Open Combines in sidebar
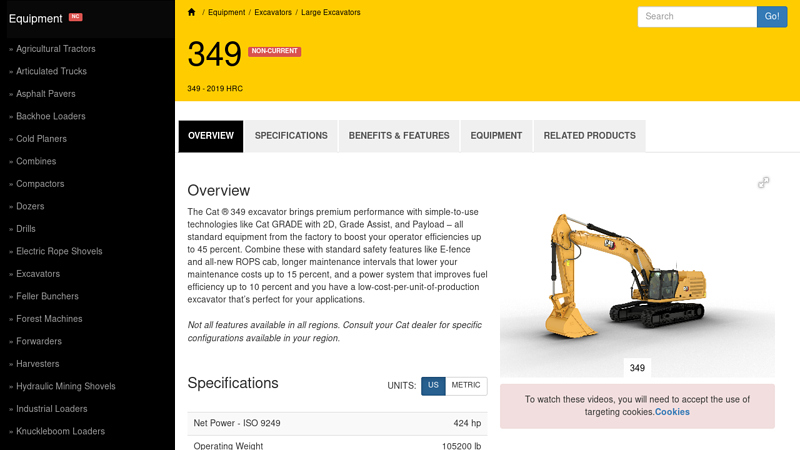800x450 pixels. coord(36,161)
